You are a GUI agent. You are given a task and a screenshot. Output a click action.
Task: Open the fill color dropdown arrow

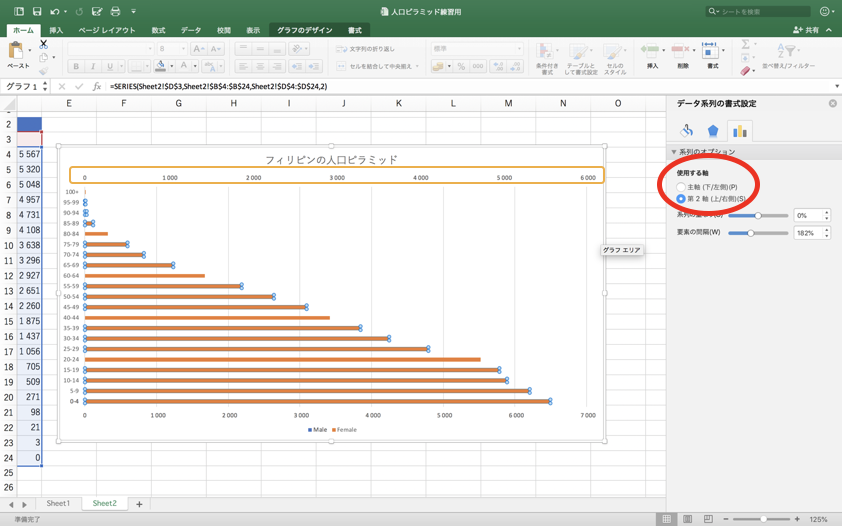tap(172, 66)
